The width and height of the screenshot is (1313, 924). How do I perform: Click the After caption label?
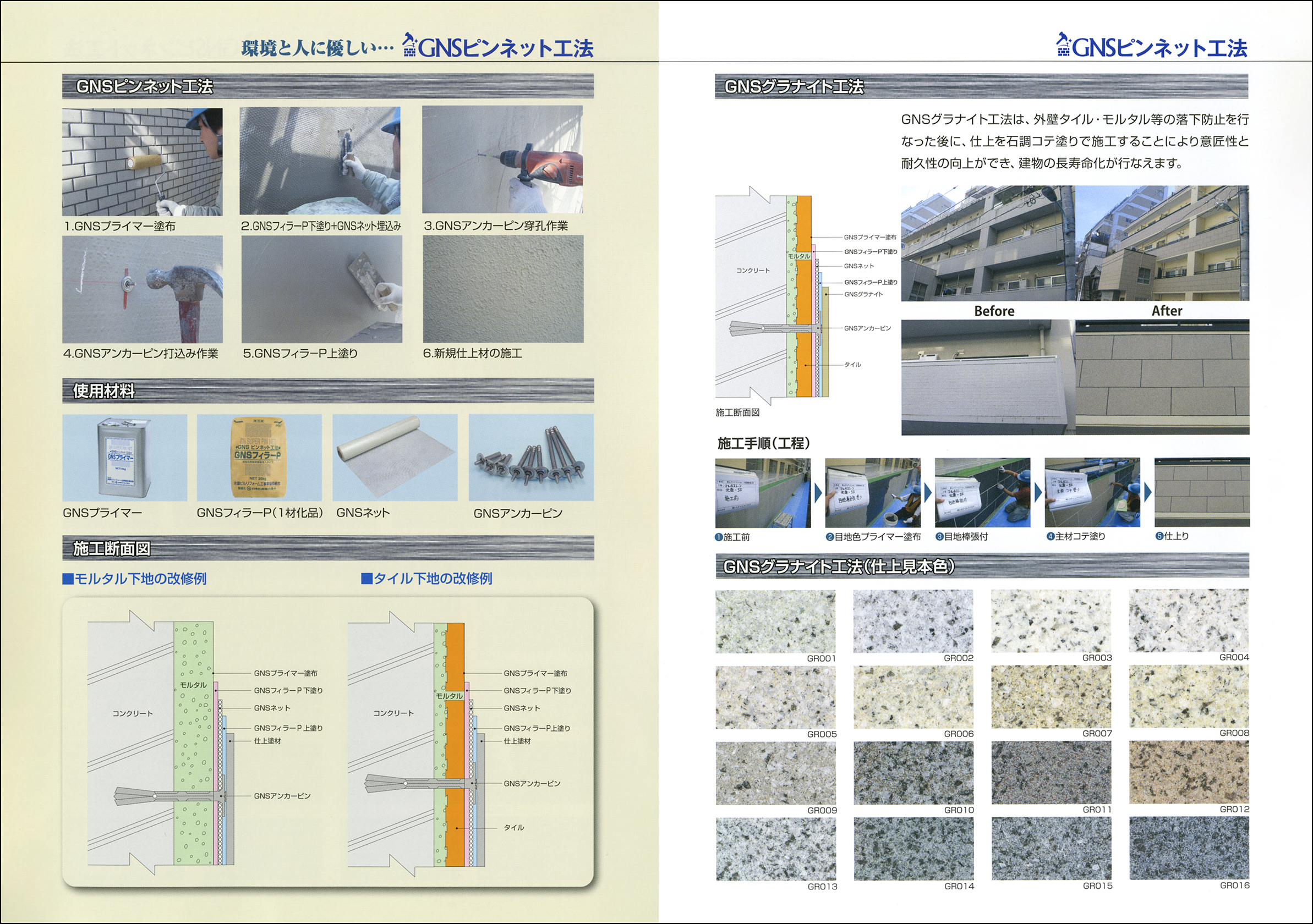tap(1167, 311)
